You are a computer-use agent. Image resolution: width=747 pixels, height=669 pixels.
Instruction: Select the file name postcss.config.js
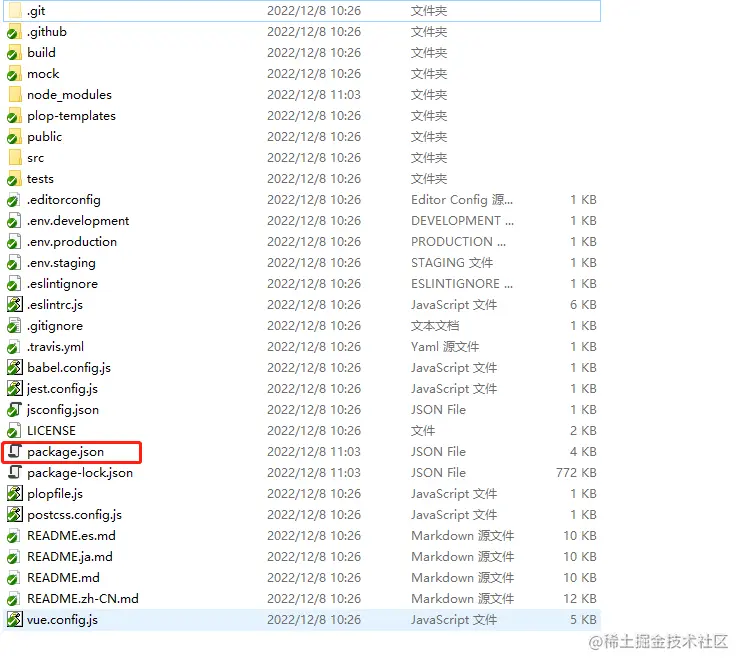click(x=74, y=515)
